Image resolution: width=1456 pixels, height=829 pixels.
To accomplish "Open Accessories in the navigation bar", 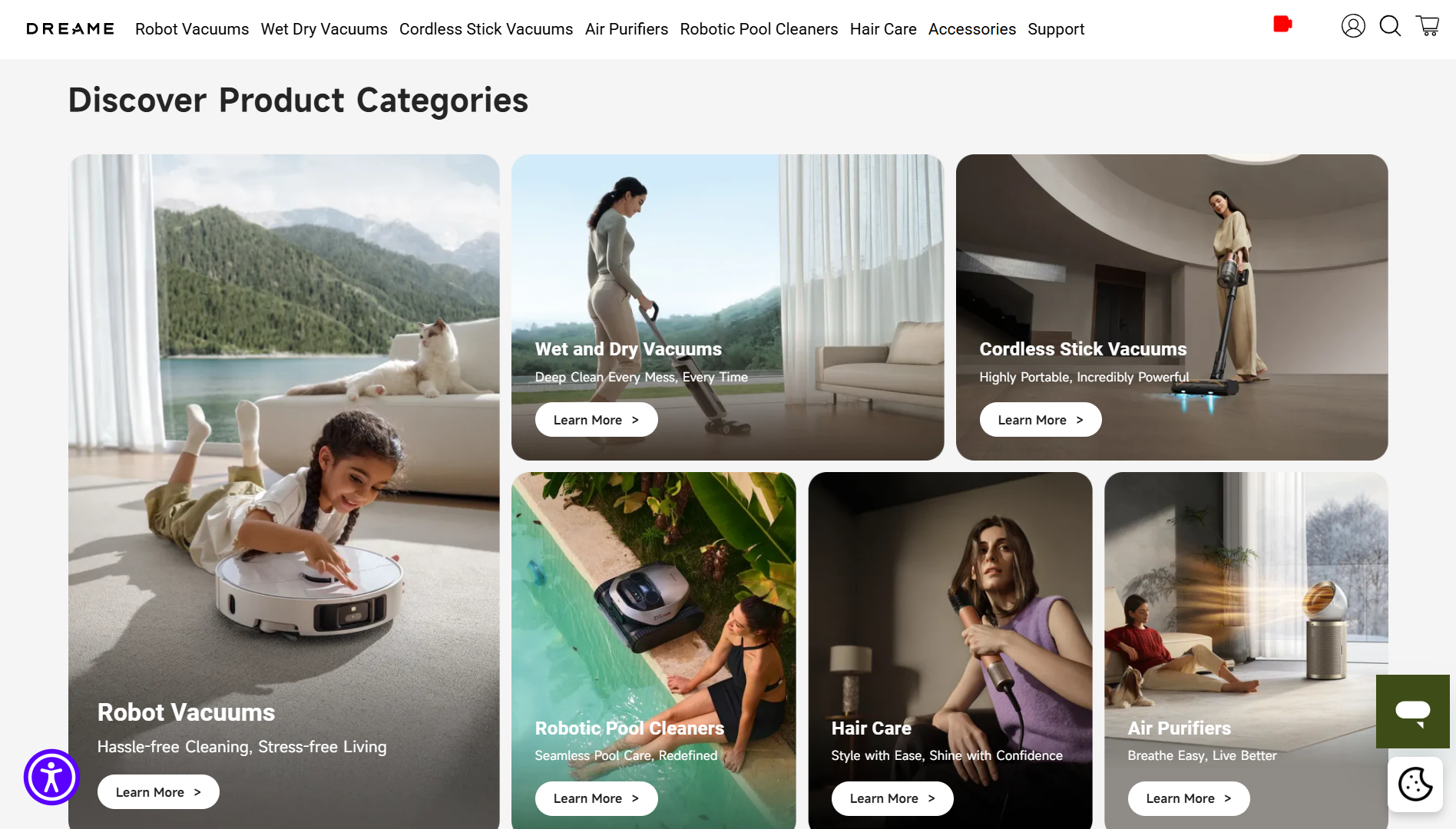I will pyautogui.click(x=972, y=29).
